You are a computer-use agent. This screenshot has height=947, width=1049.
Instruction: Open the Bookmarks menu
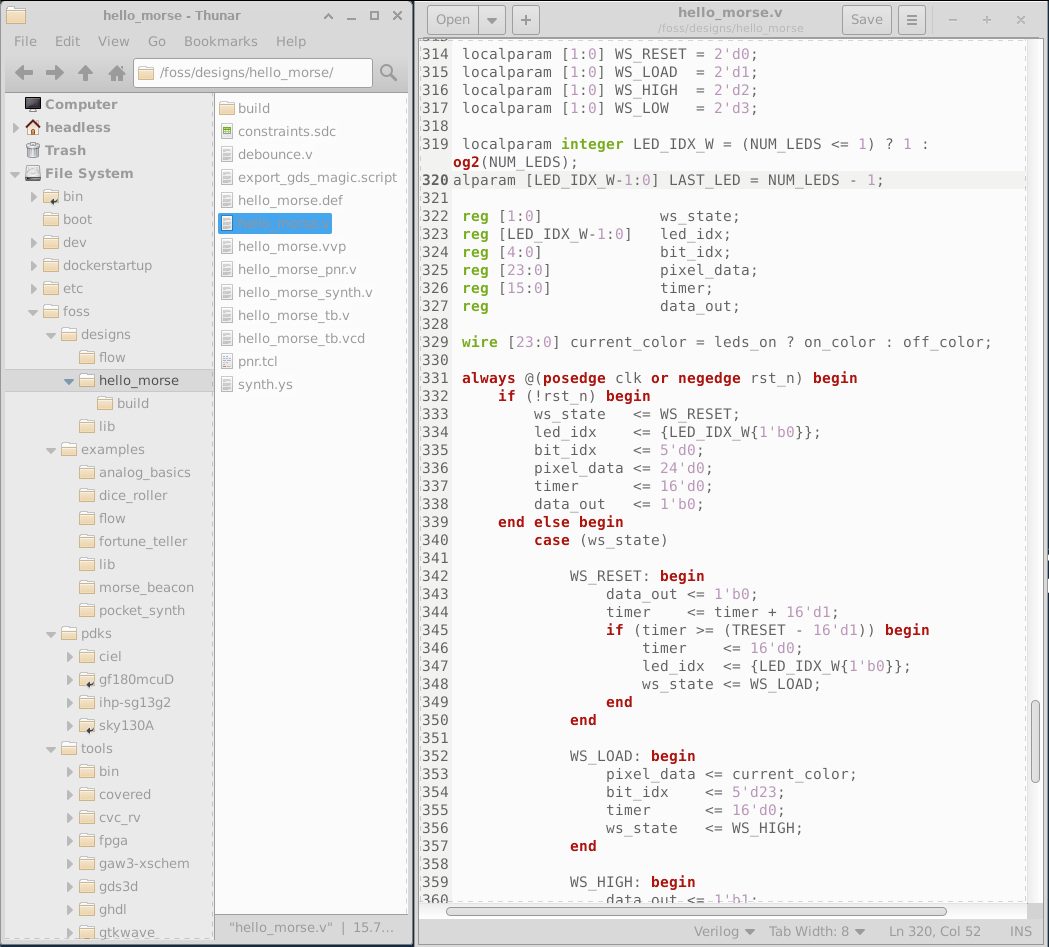(x=220, y=41)
